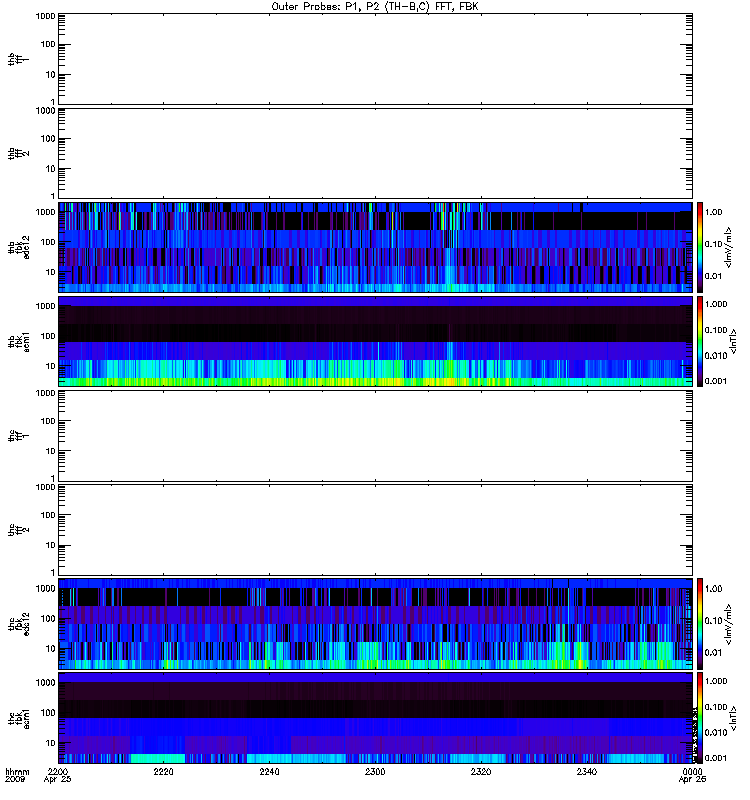Click the thc fbk scm1 spectrogram panel
Image resolution: width=750 pixels, height=800 pixels.
click(375, 718)
